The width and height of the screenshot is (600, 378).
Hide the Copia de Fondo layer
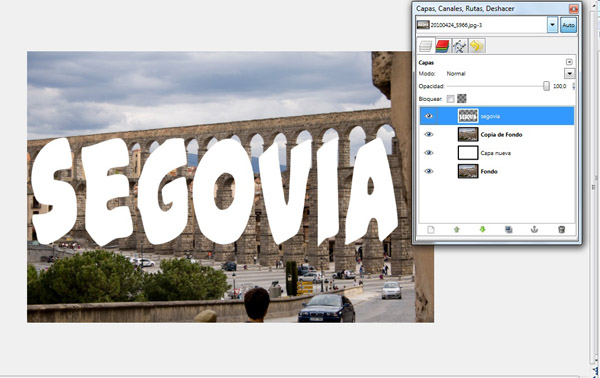click(x=429, y=134)
